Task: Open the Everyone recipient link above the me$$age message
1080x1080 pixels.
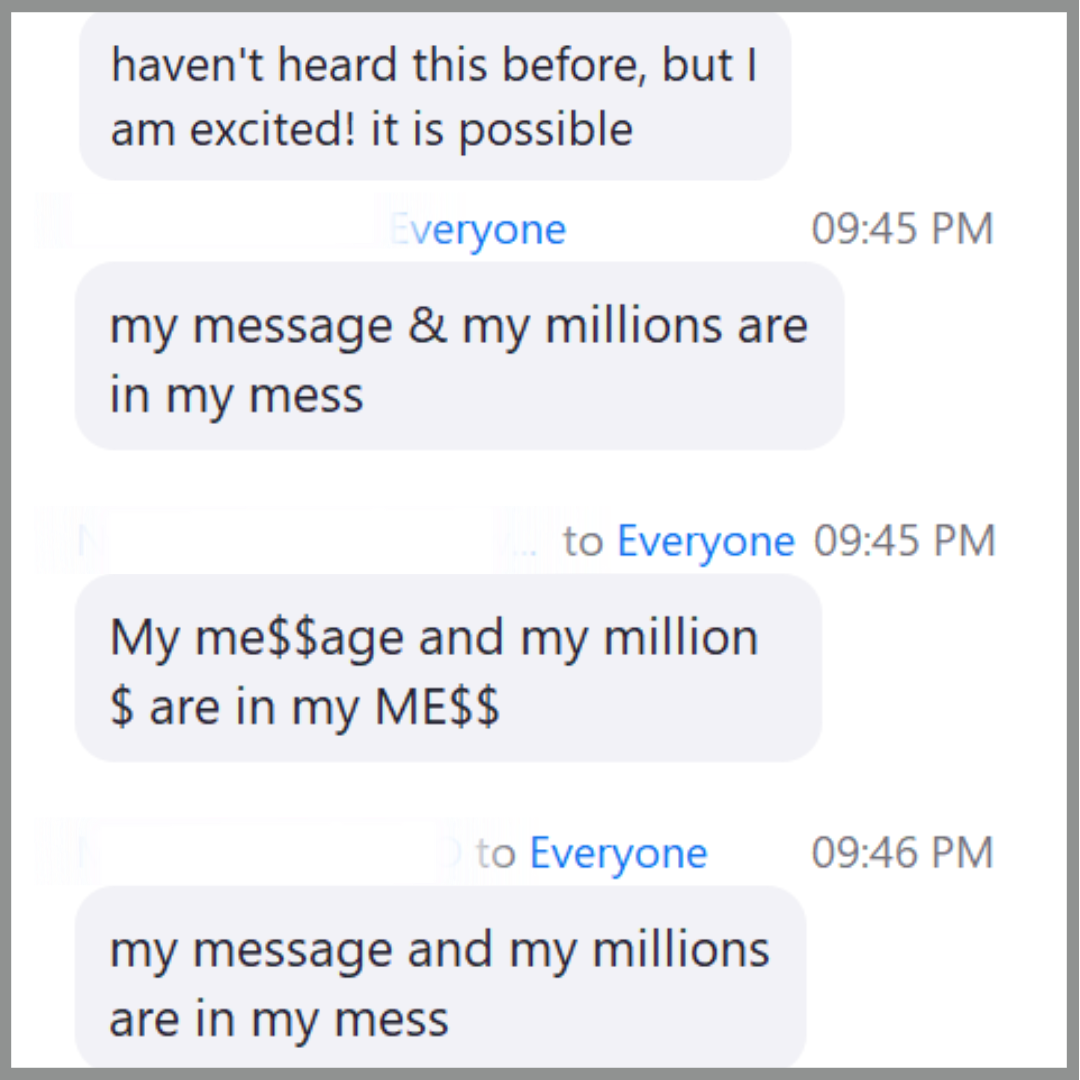Action: click(705, 542)
